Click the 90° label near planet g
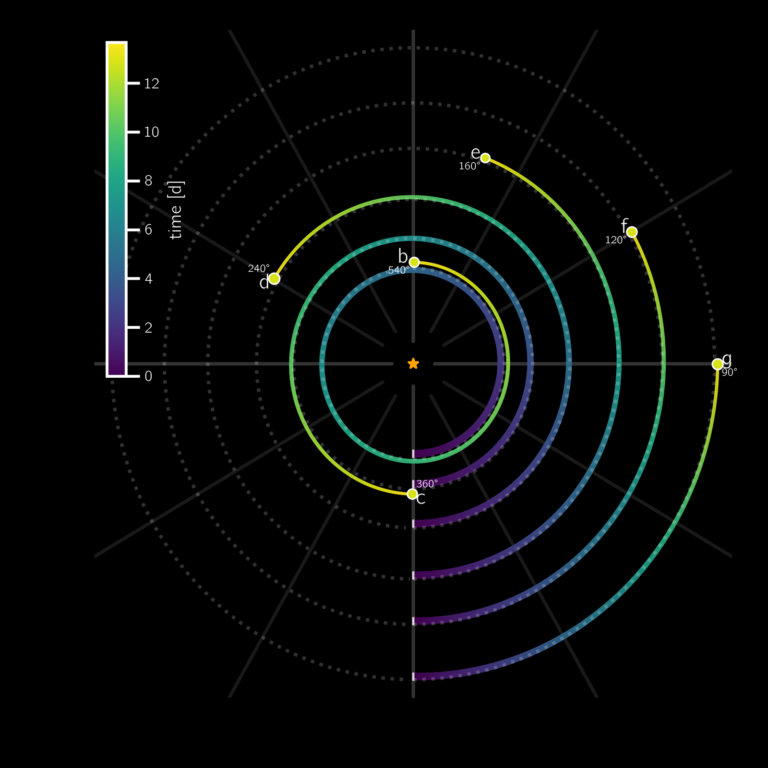 point(729,373)
